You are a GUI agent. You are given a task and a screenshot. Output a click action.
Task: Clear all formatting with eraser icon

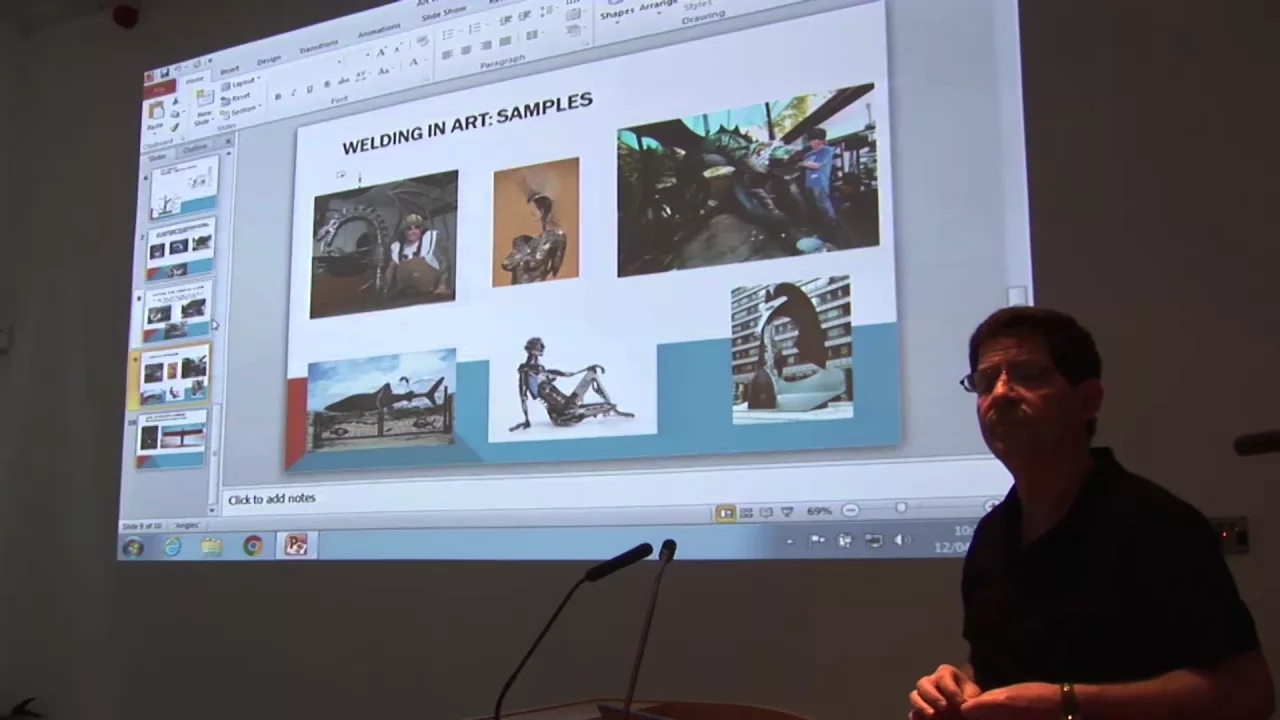tap(422, 40)
